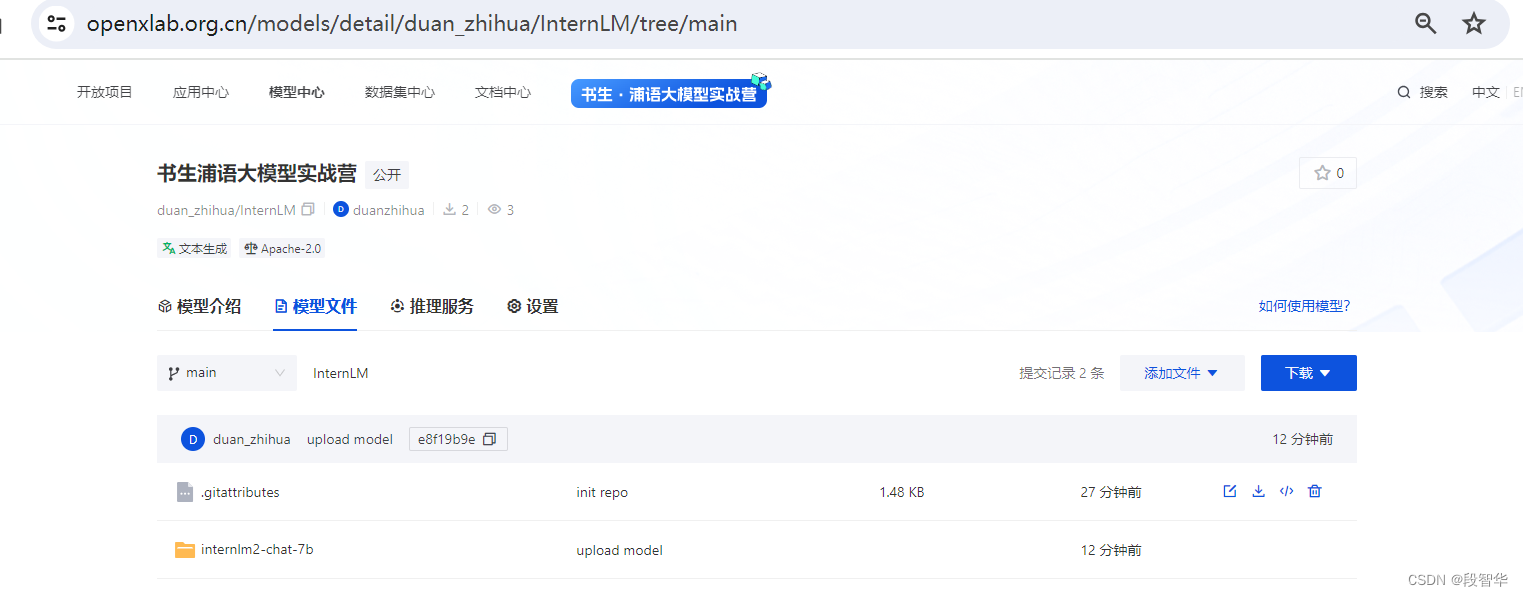Screen dimensions: 1523x596
Task: Switch to the 模型介绍 tab
Action: 200,306
